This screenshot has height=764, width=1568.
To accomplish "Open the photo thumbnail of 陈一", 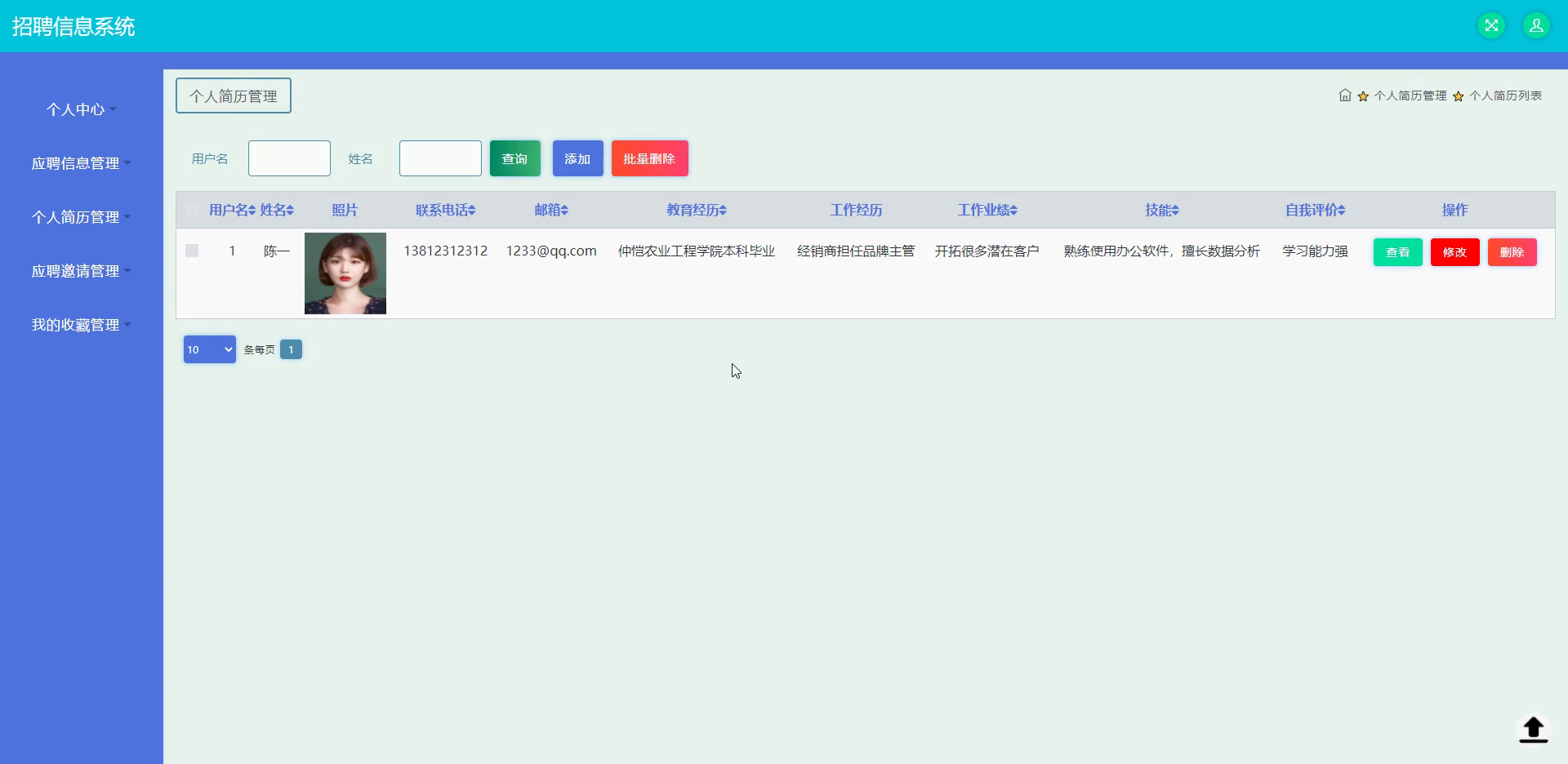I will click(x=345, y=273).
